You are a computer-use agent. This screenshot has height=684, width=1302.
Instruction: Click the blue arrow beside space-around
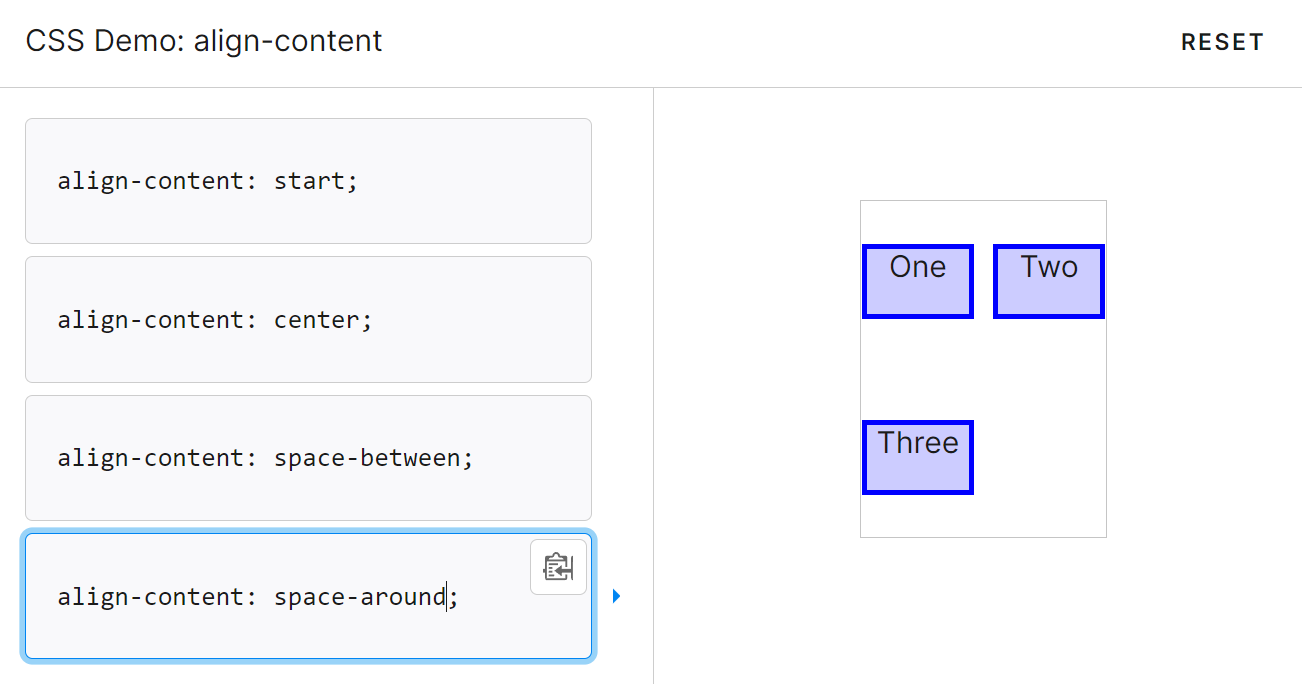click(x=616, y=596)
